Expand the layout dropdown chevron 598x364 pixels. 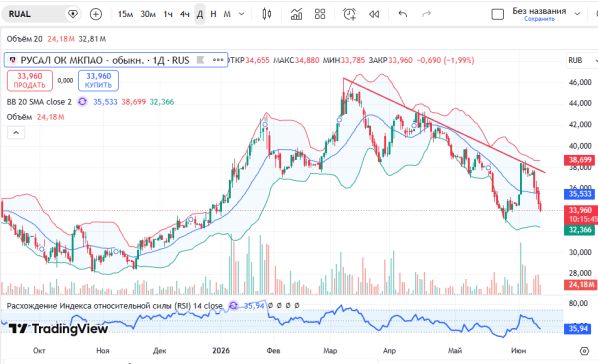coord(577,14)
